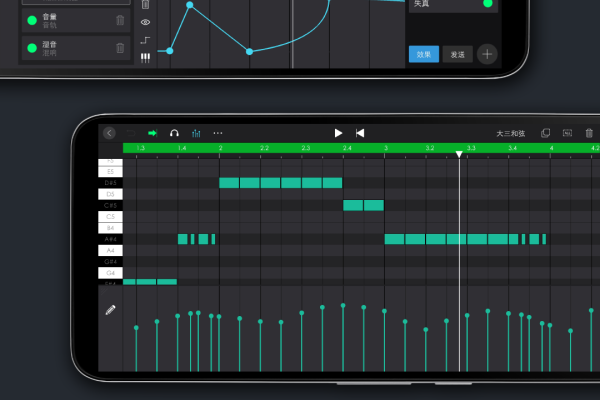The height and width of the screenshot is (400, 600).
Task: Toggle the green enable dot on 混音
Action: pyautogui.click(x=32, y=48)
